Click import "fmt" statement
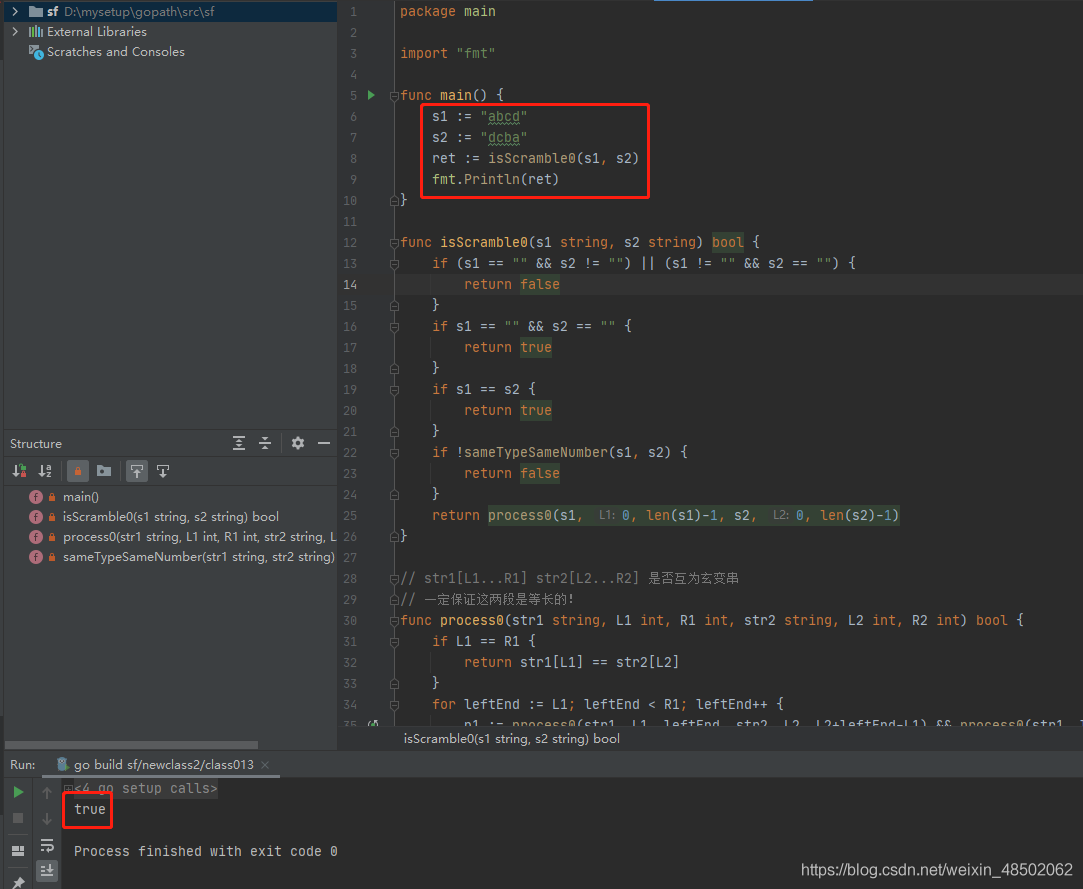 coord(448,53)
